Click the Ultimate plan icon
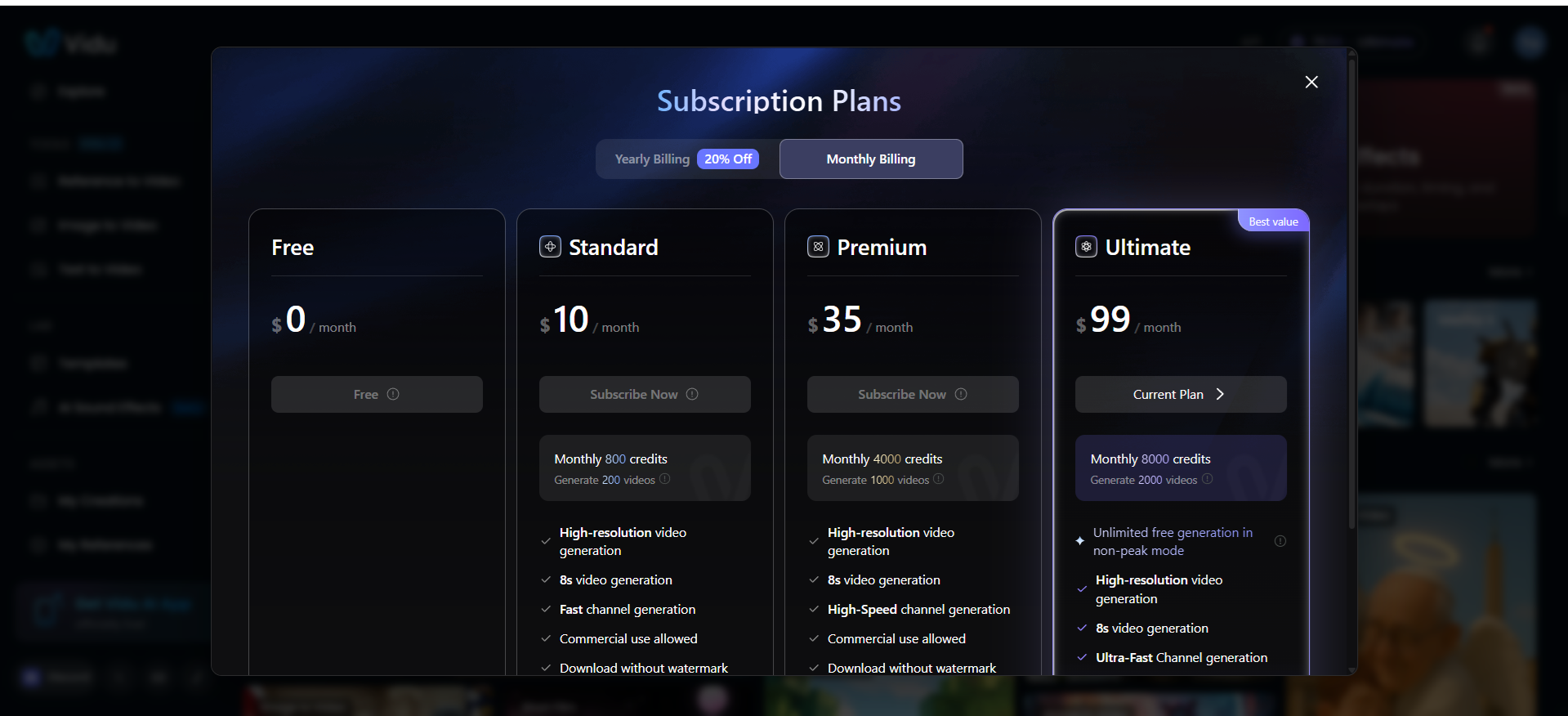The image size is (1568, 716). point(1086,247)
